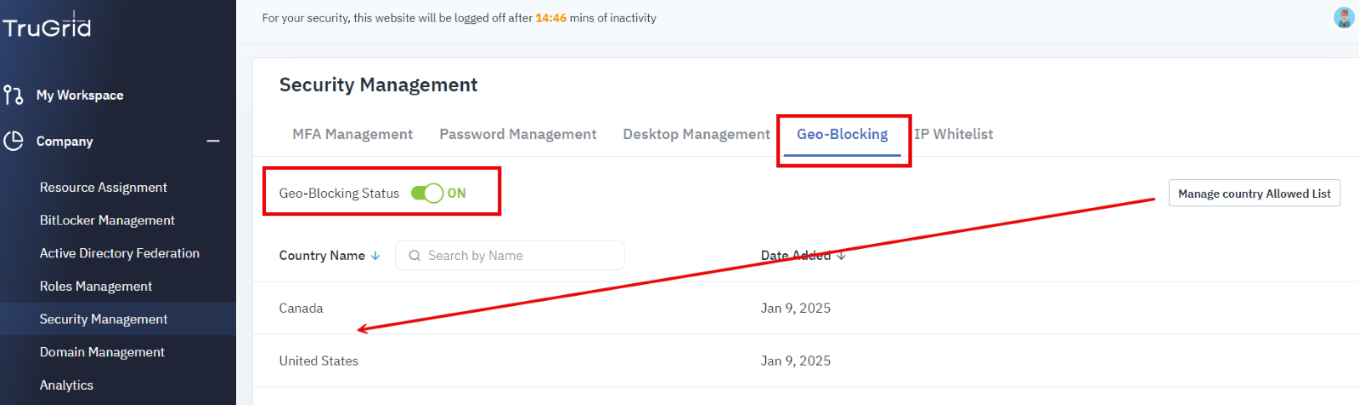Click the TruGrid logo
The height and width of the screenshot is (405, 1359).
[46, 27]
